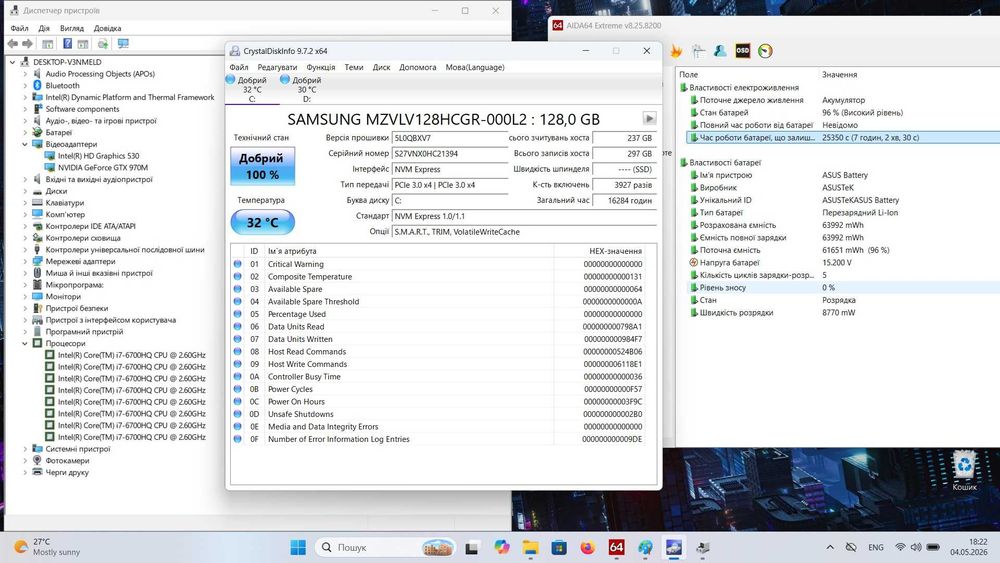Open Device Manager Вигляд menu
The width and height of the screenshot is (1000, 563).
click(x=71, y=28)
